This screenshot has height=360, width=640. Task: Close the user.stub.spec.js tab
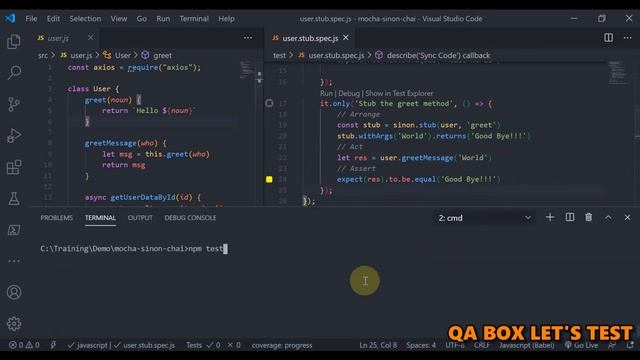[346, 38]
